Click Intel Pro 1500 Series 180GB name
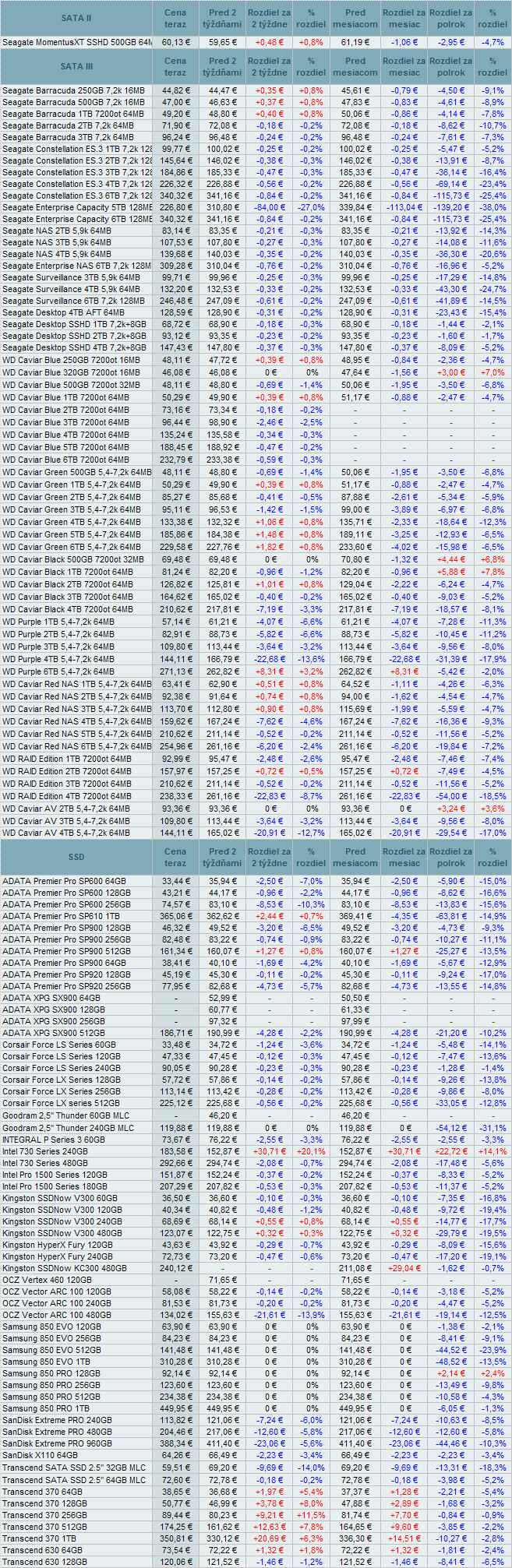Screen dimensions: 512x1568 [55, 1186]
